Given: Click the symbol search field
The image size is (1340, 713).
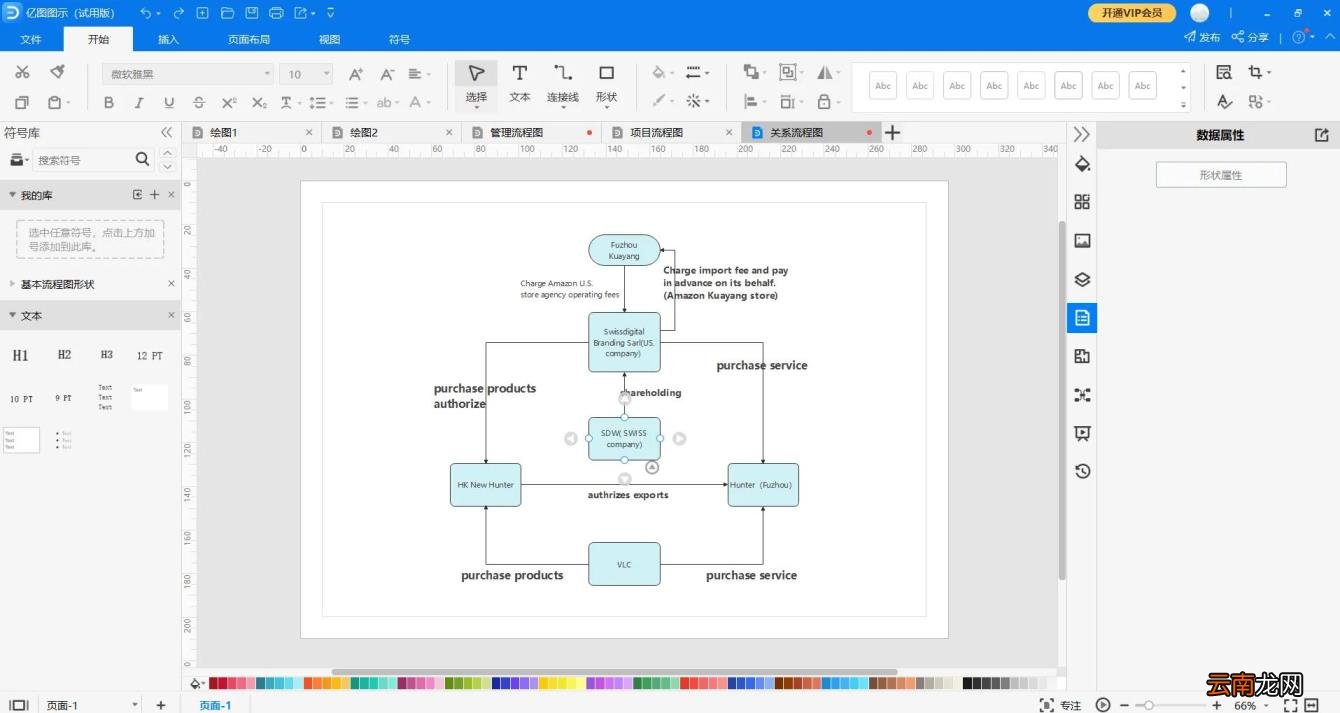Looking at the screenshot, I should point(82,160).
